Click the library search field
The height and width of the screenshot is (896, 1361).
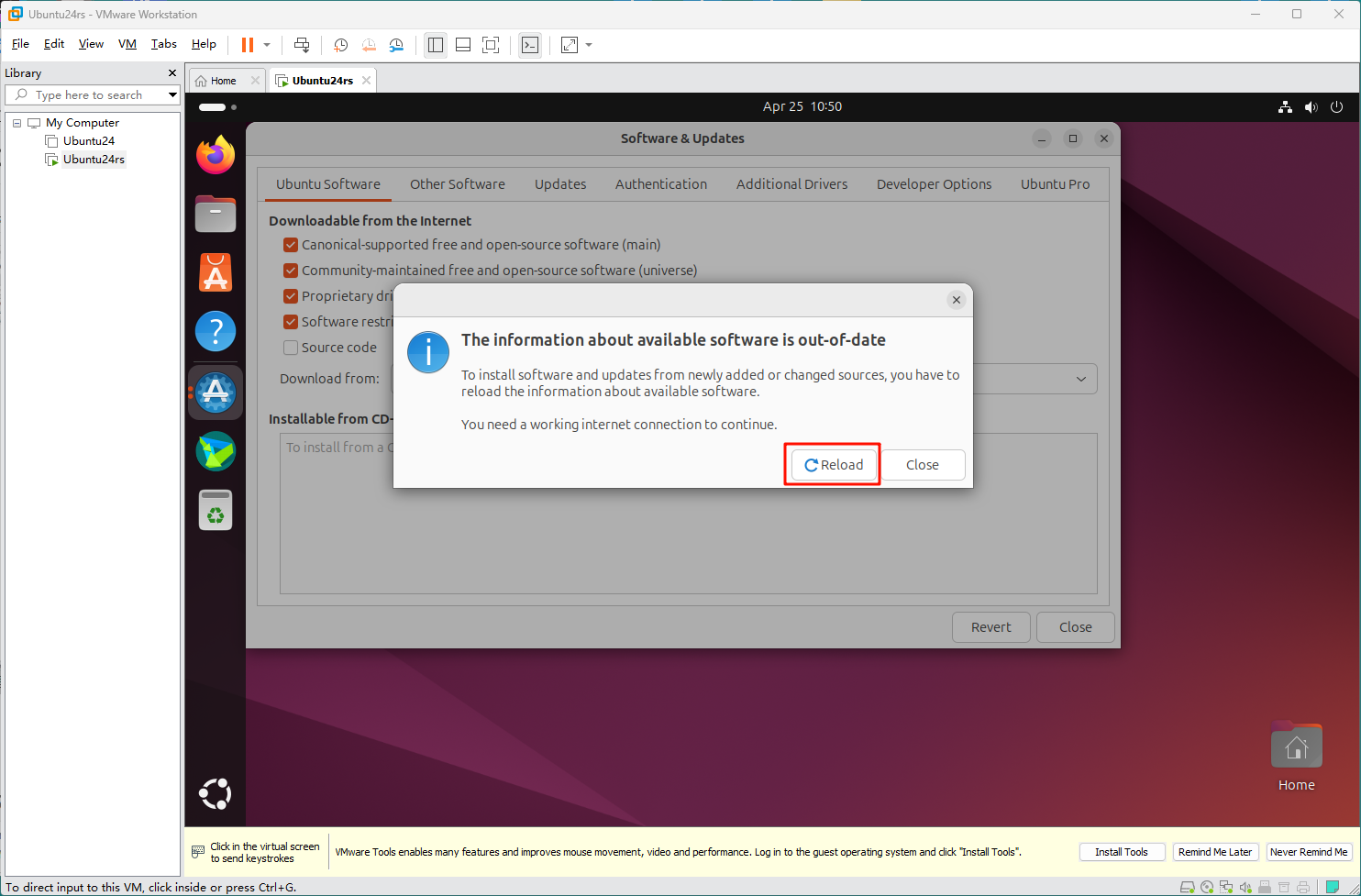[89, 95]
